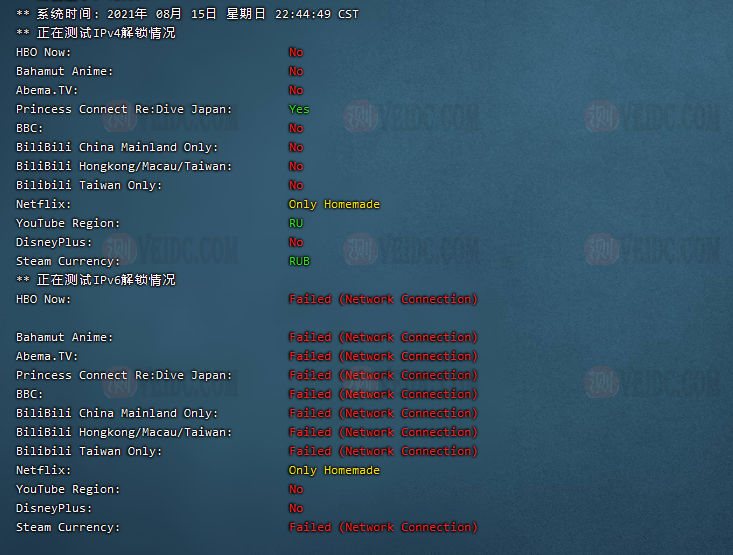
Task: Click the IPv6 "Steam Currency:" label
Action: click(68, 527)
